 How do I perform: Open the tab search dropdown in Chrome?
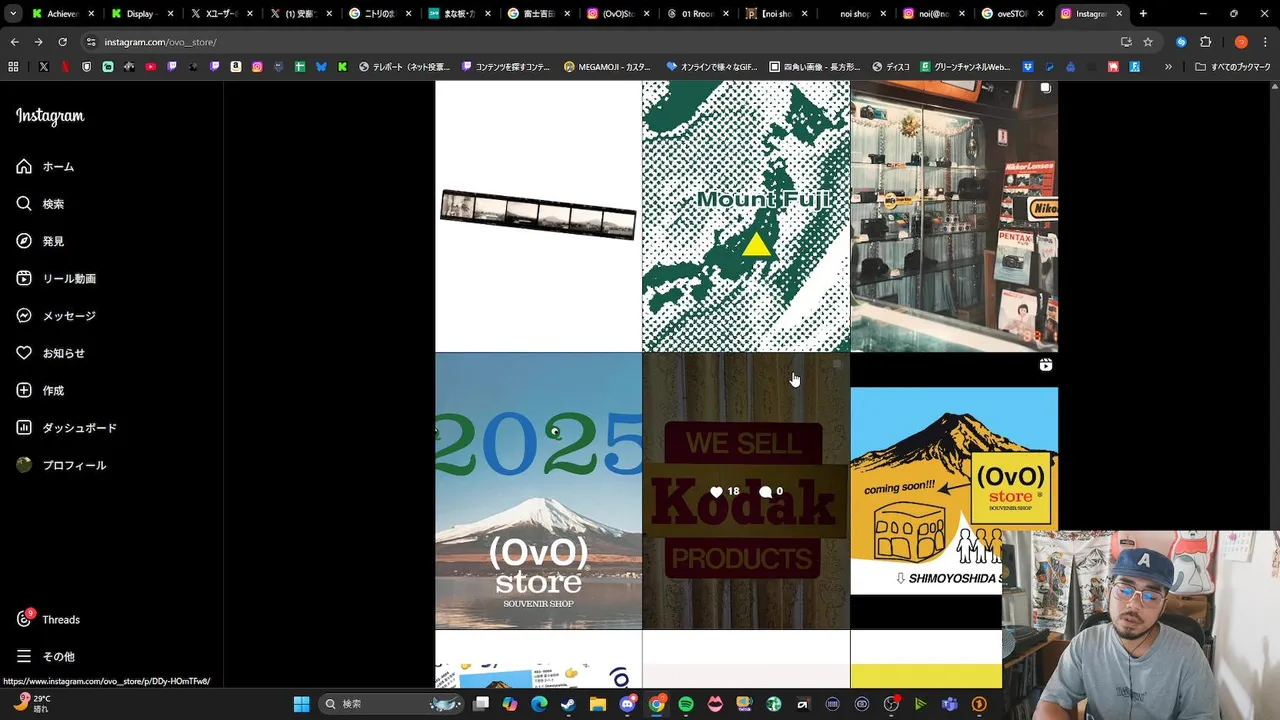pyautogui.click(x=13, y=14)
